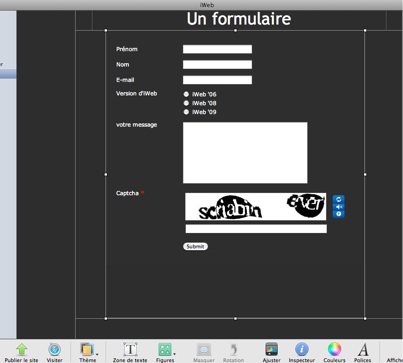The image size is (403, 363).
Task: Open the Polices fonts panel
Action: click(363, 350)
